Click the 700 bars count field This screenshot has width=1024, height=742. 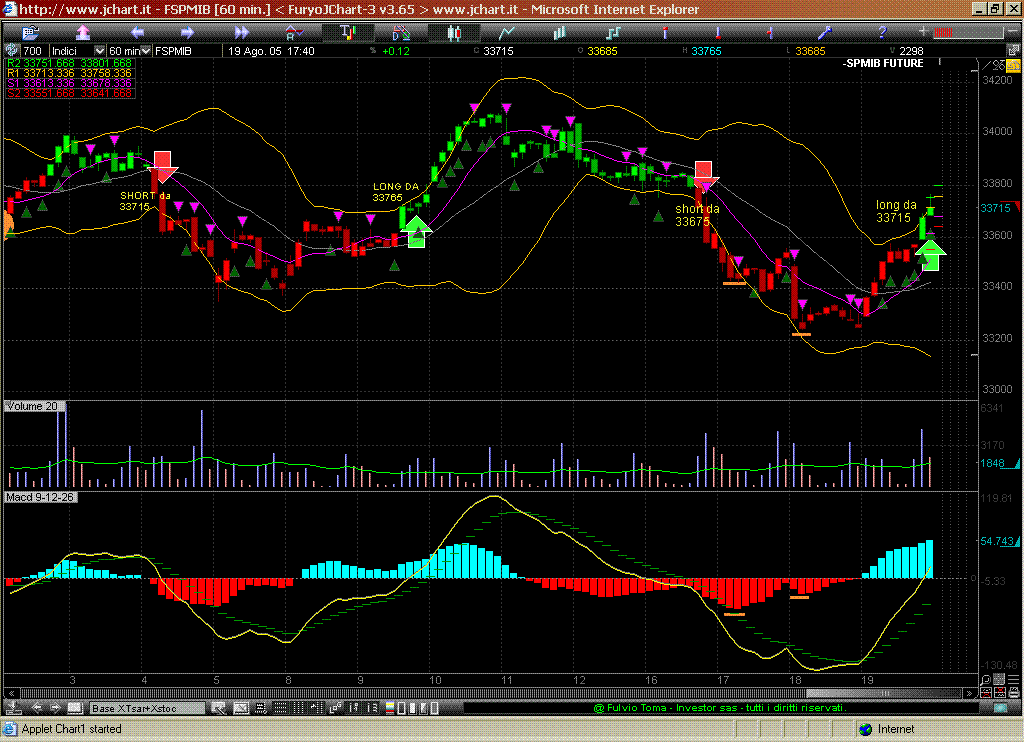(x=32, y=50)
